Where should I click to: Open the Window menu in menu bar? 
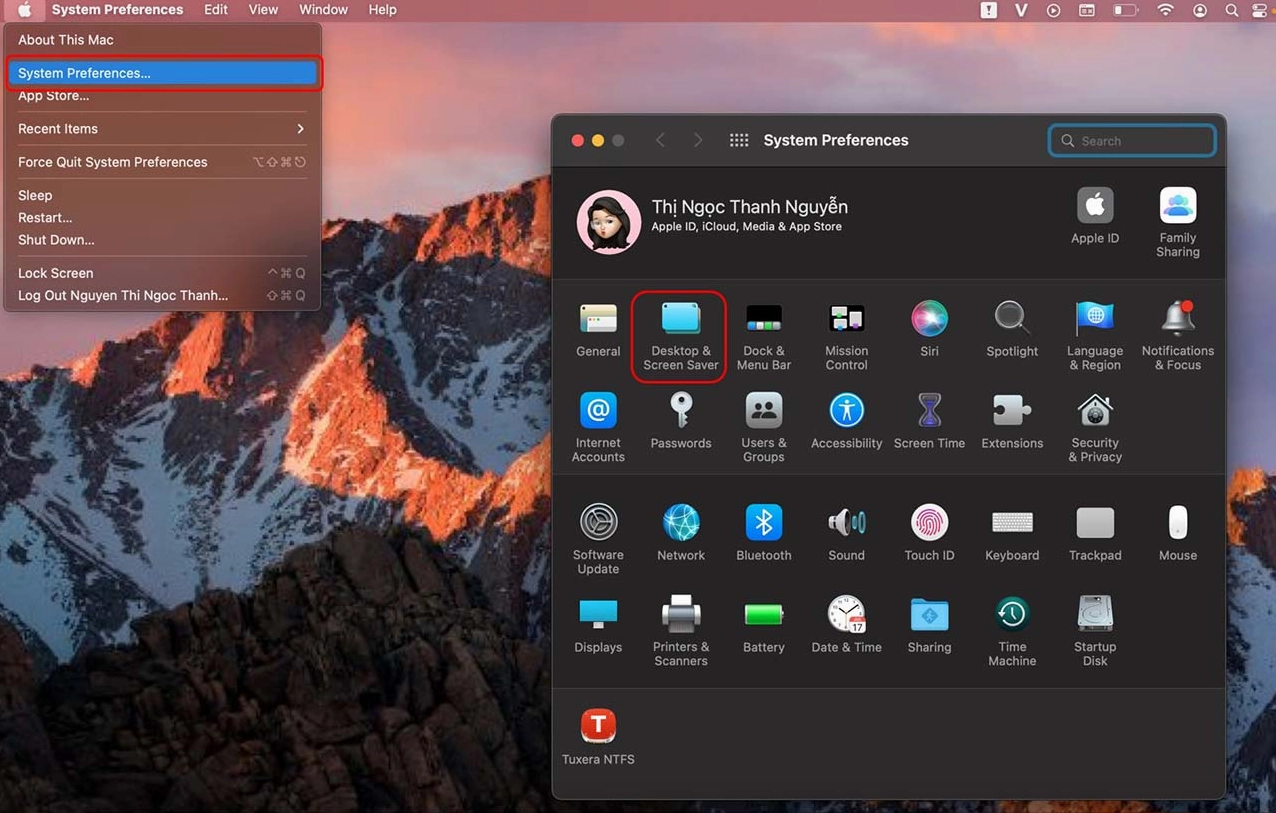coord(323,10)
